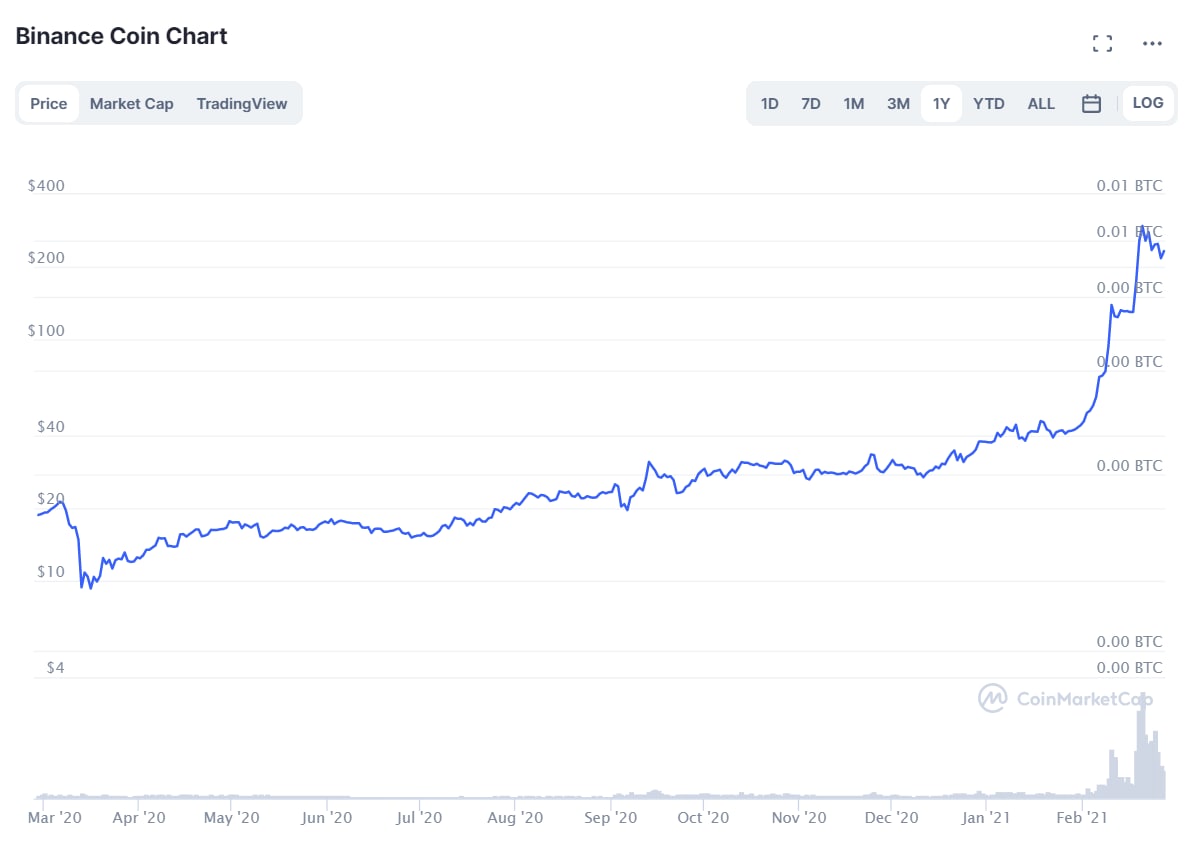Open the calendar date range picker
This screenshot has width=1196, height=857.
click(x=1091, y=104)
